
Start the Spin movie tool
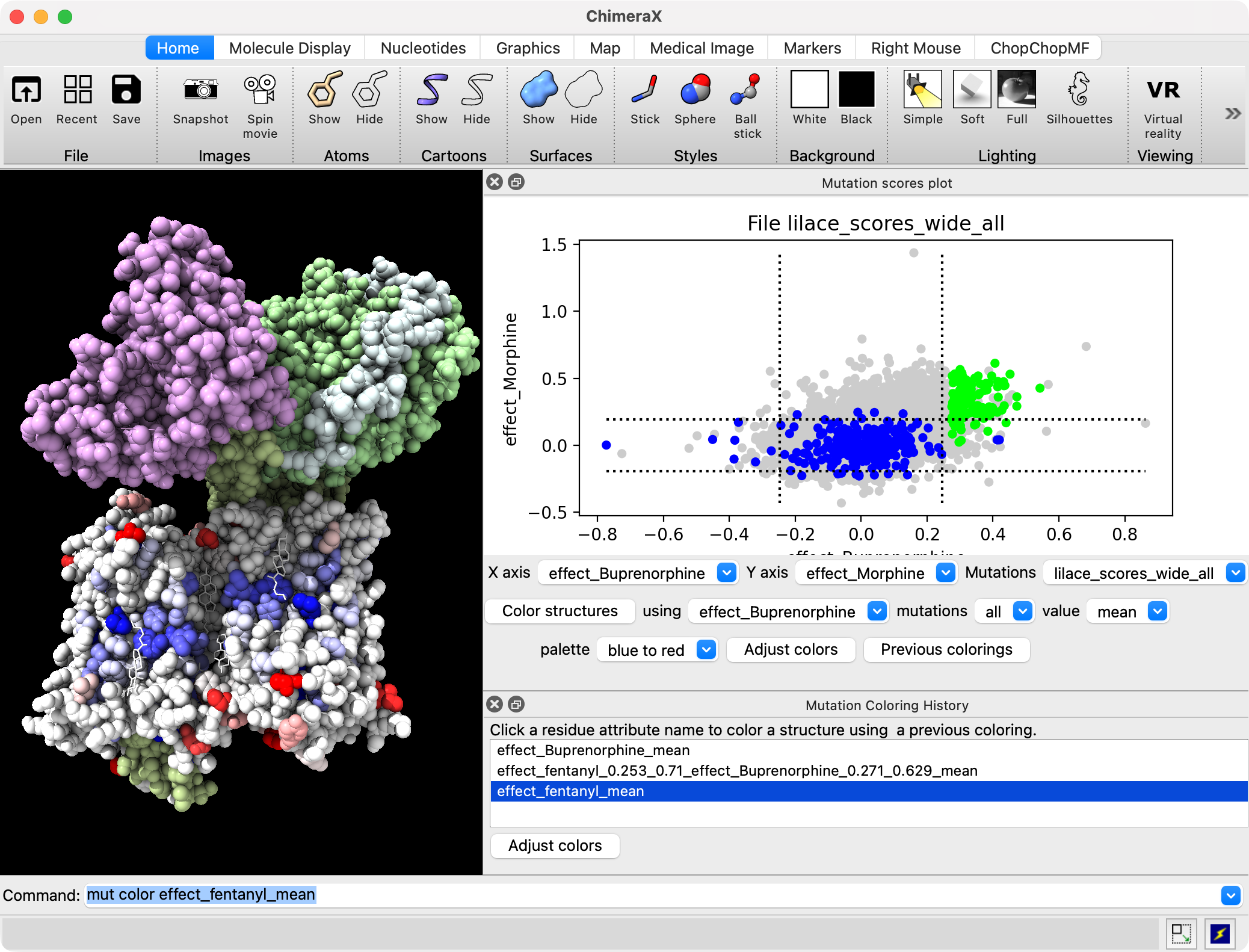click(260, 90)
